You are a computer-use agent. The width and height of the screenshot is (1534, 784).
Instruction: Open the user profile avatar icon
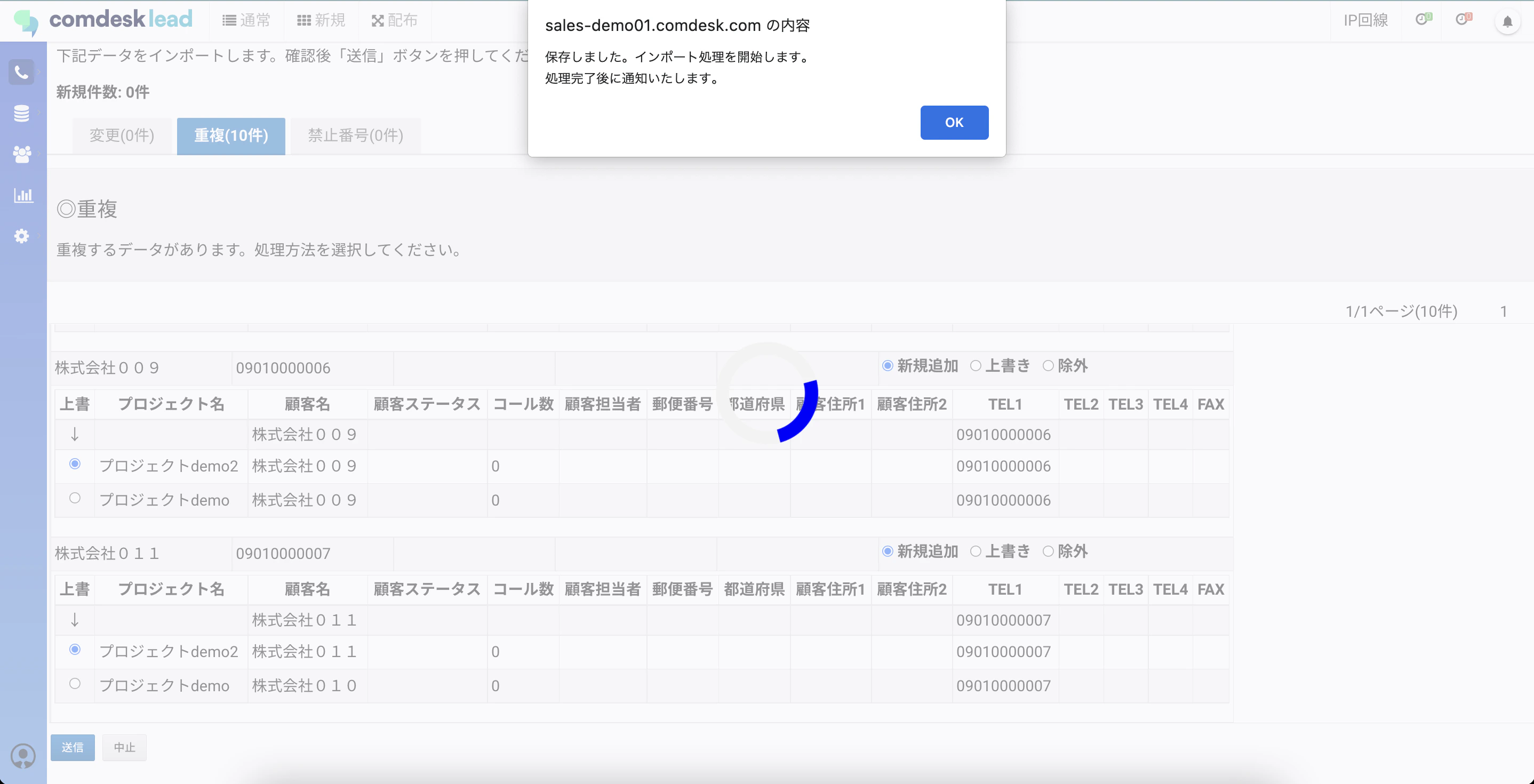(23, 756)
